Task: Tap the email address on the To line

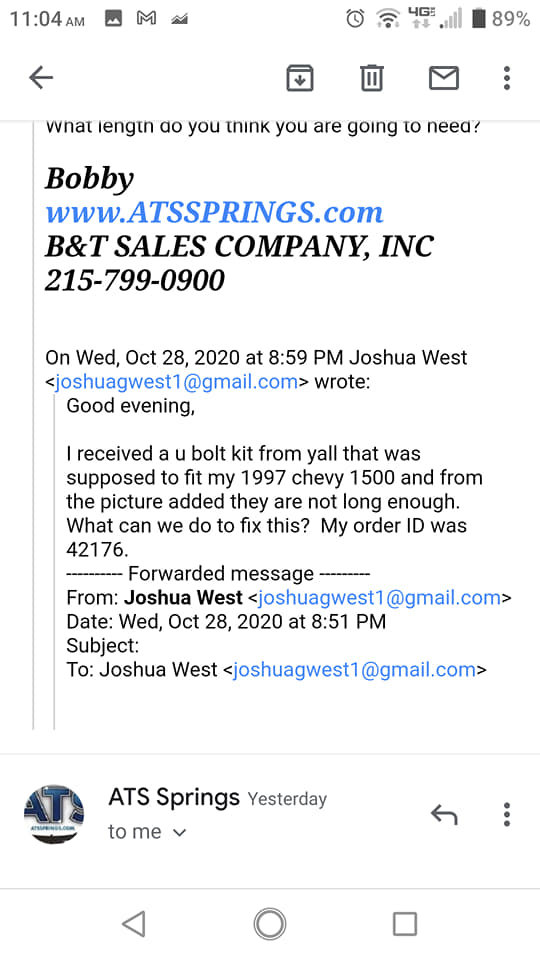Action: (x=354, y=669)
